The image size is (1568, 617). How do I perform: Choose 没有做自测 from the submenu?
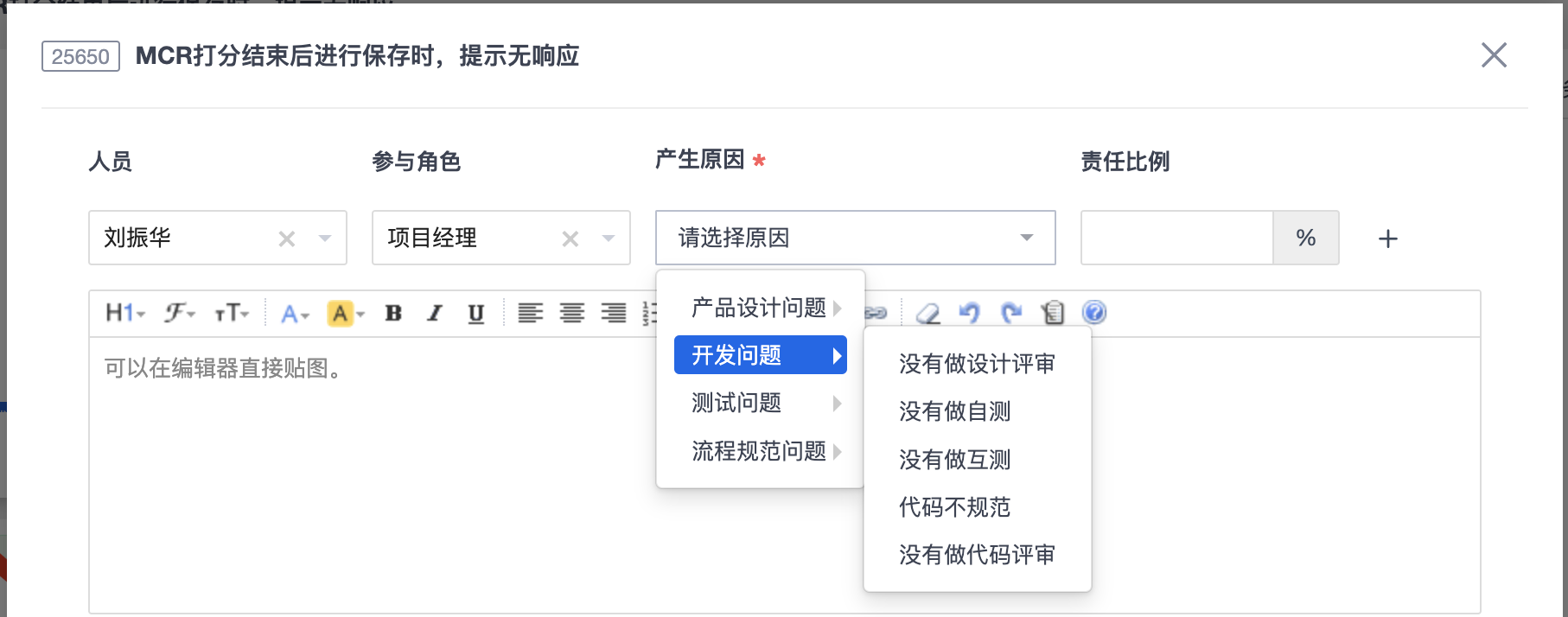pos(955,411)
